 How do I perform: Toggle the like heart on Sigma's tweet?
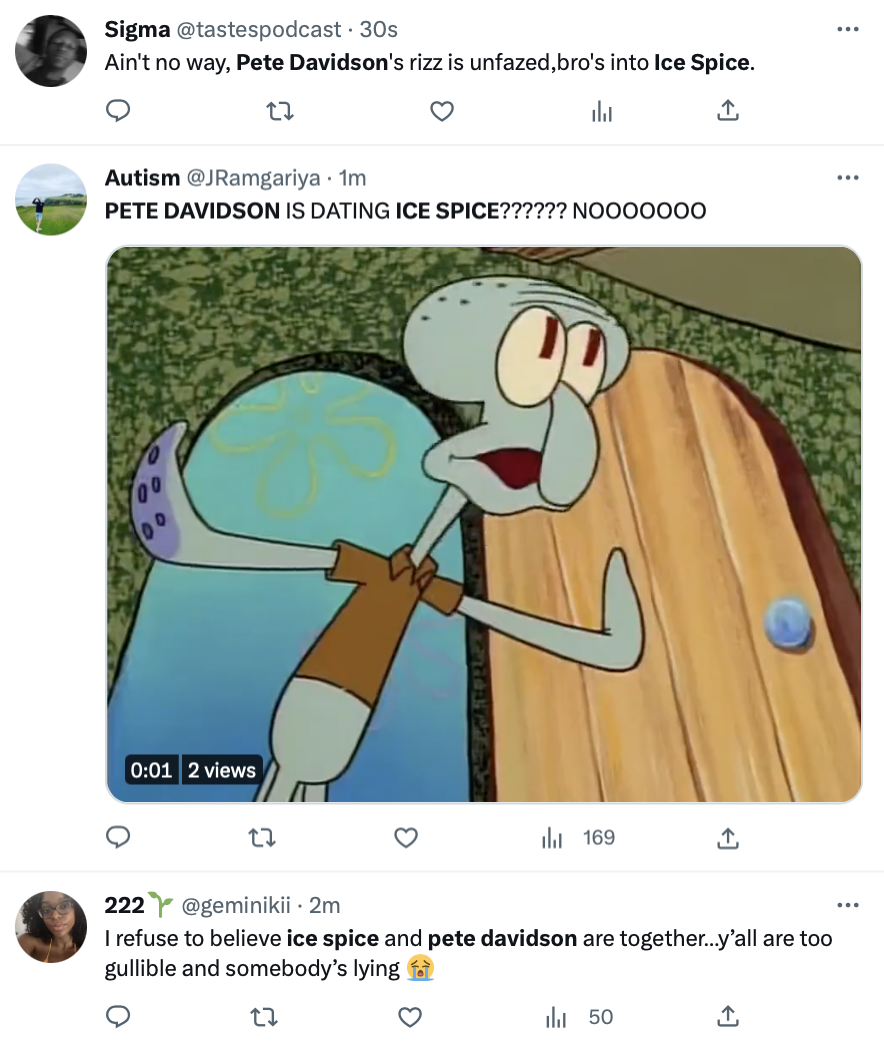441,111
